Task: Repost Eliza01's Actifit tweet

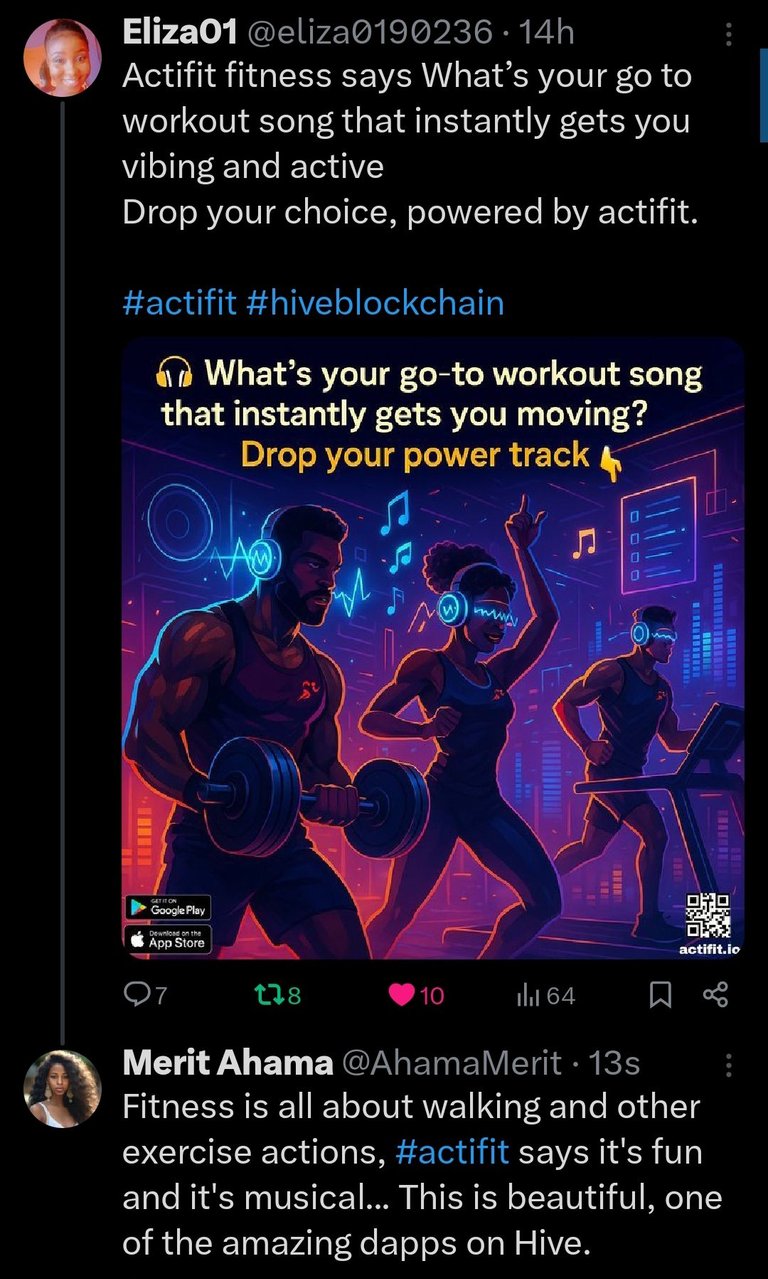Action: pos(279,995)
